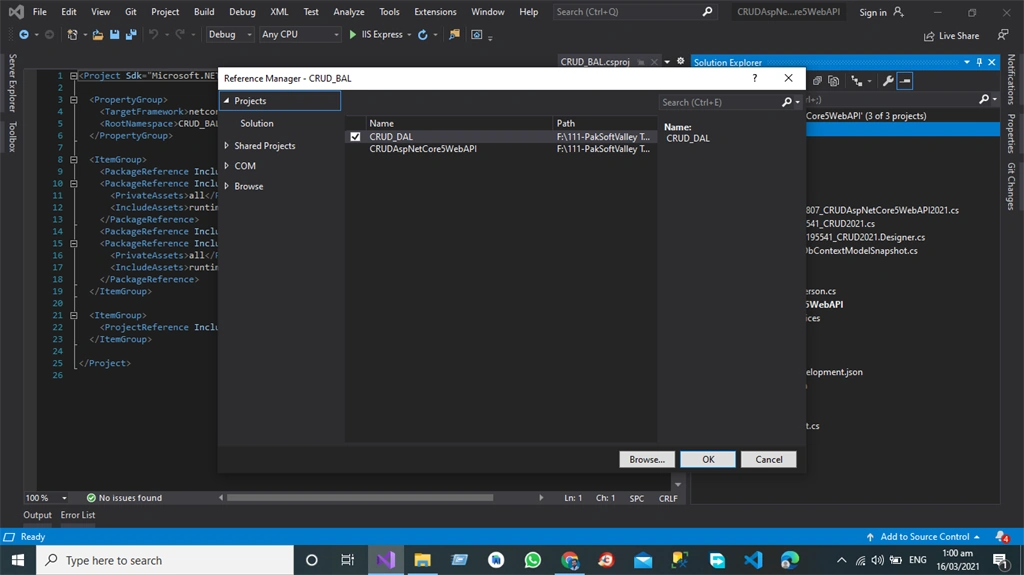Open the Reference Manager search options arrow
Screen dimensions: 1024x575
point(797,102)
